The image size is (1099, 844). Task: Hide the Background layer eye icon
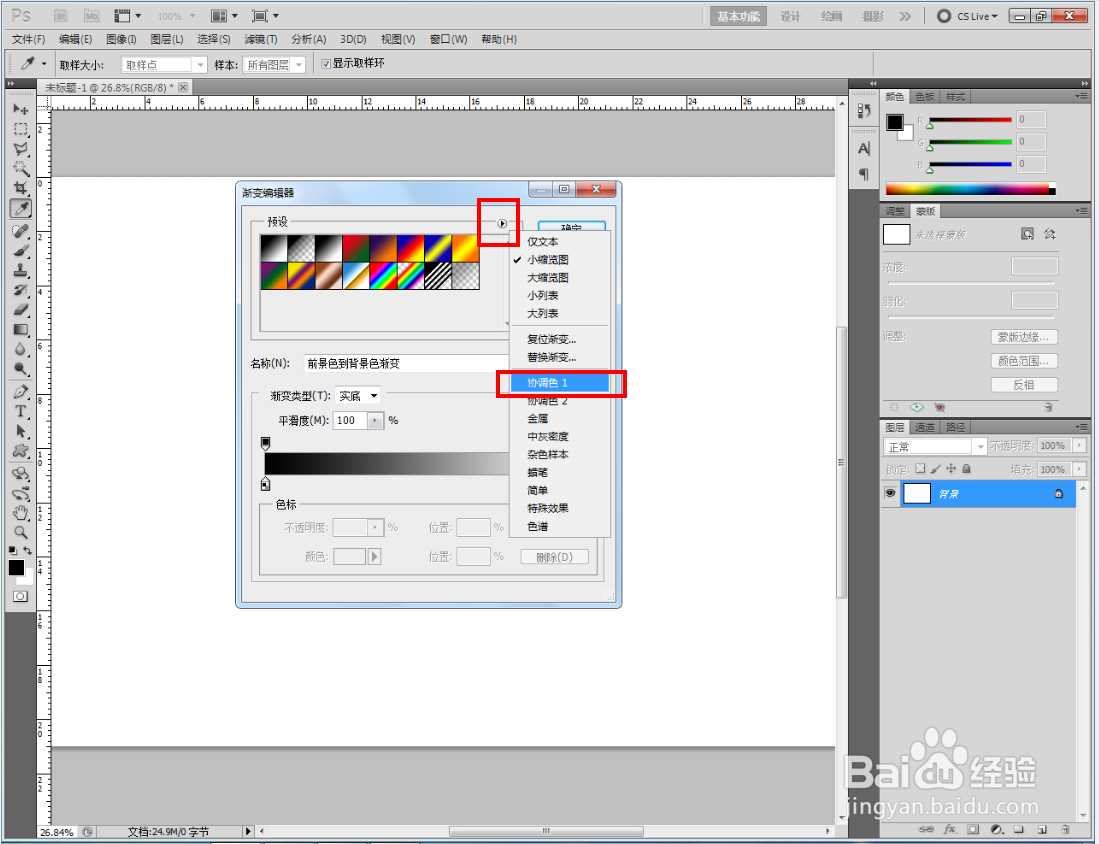click(890, 494)
